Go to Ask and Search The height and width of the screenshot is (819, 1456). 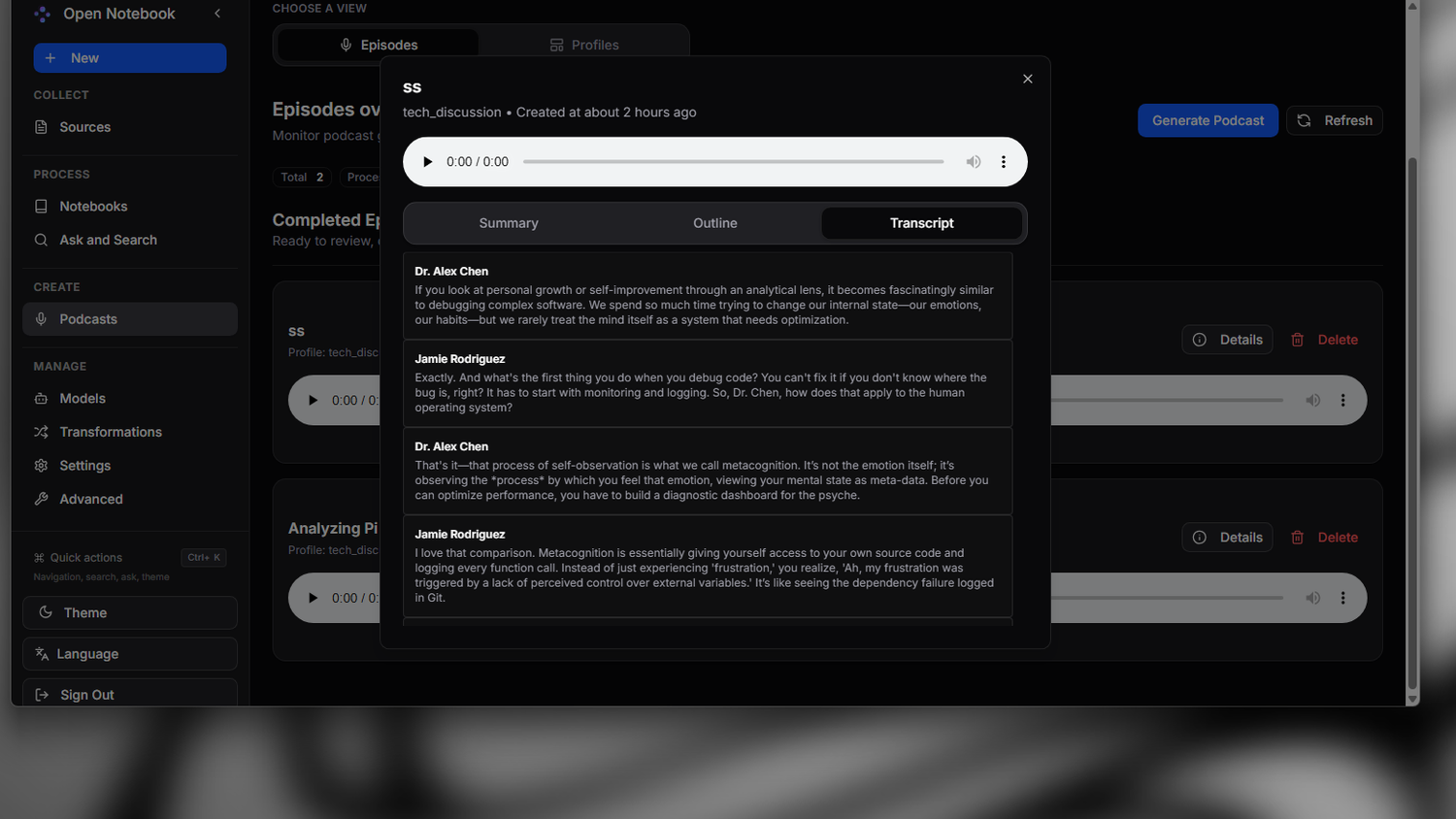pos(130,240)
